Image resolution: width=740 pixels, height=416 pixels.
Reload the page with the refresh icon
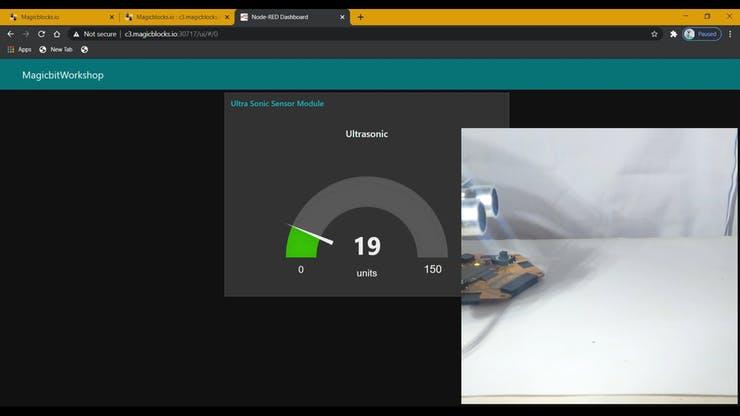pos(41,33)
